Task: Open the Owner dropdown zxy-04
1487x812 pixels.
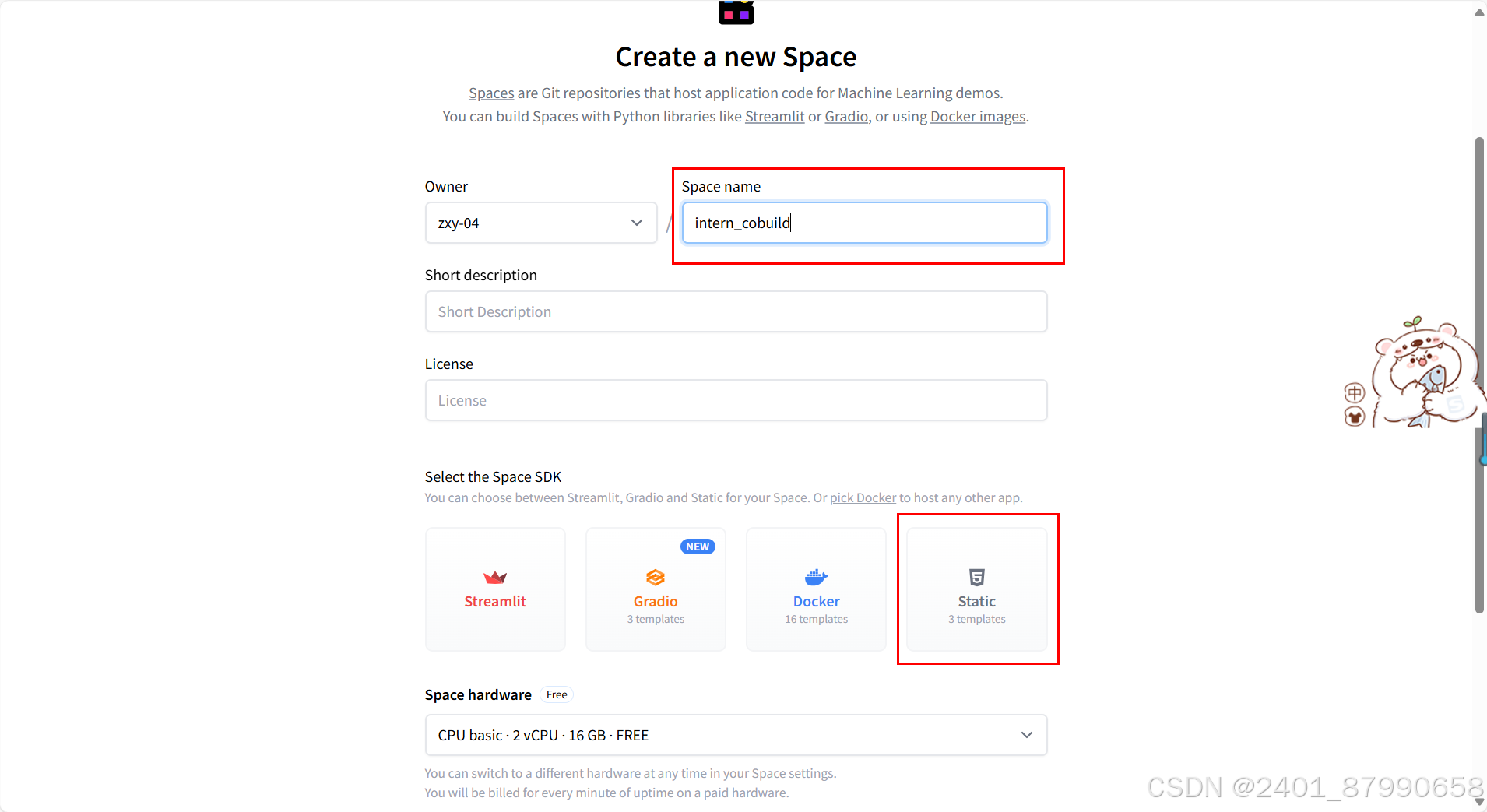Action: pyautogui.click(x=541, y=223)
